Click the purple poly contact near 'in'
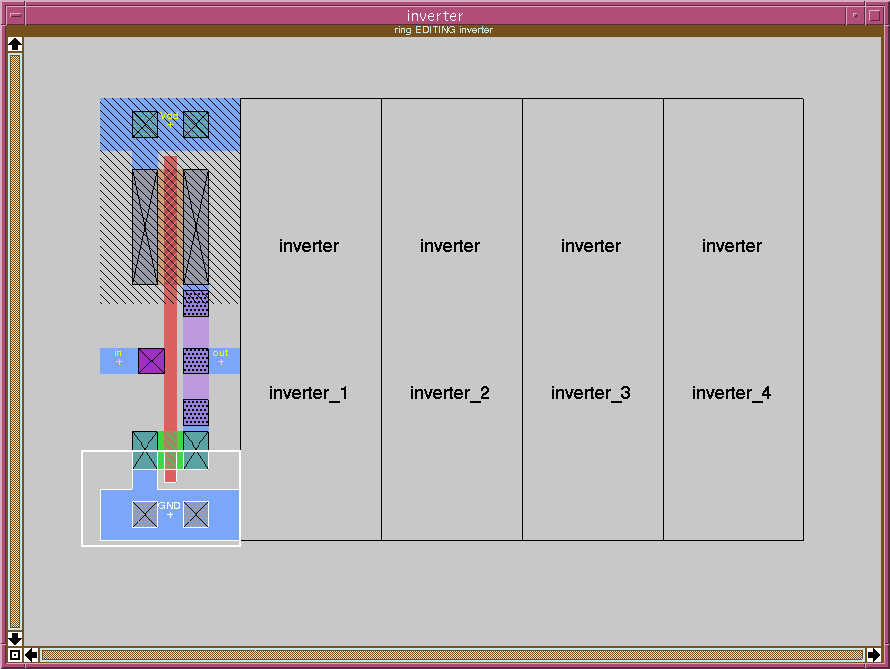Screen dimensions: 890x669 pos(152,361)
